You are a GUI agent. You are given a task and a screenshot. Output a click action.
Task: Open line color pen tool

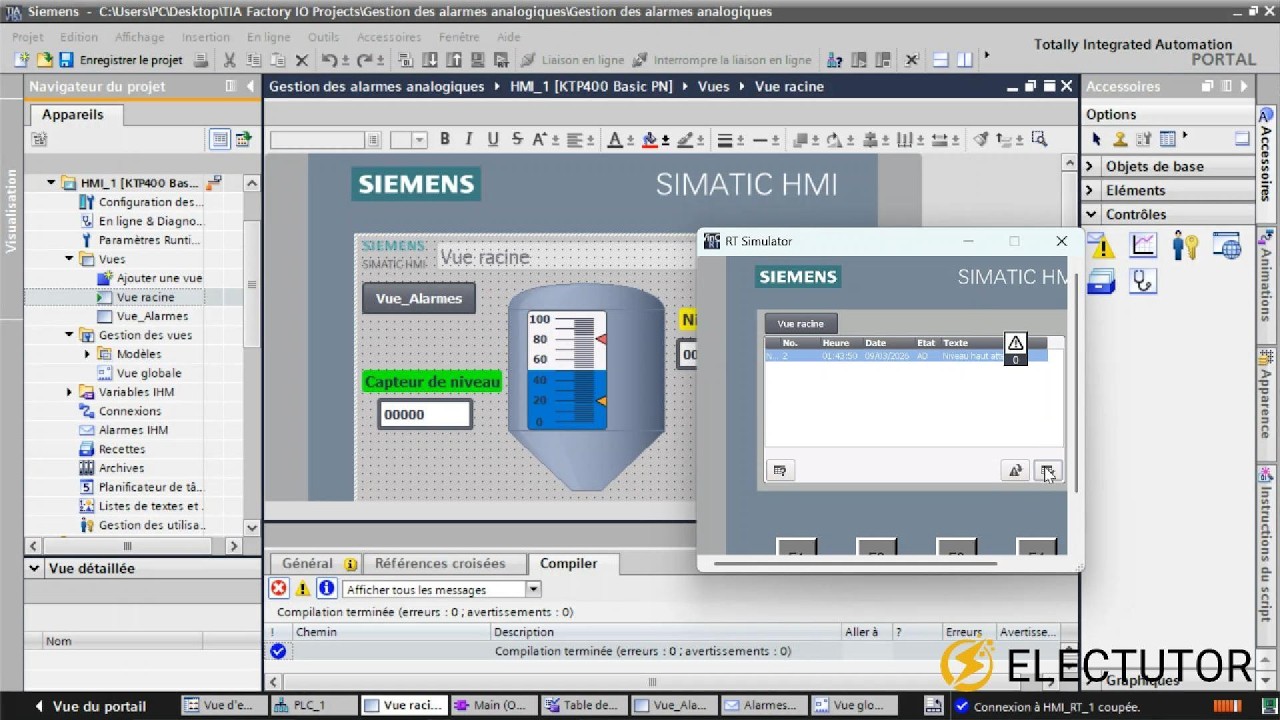(689, 139)
